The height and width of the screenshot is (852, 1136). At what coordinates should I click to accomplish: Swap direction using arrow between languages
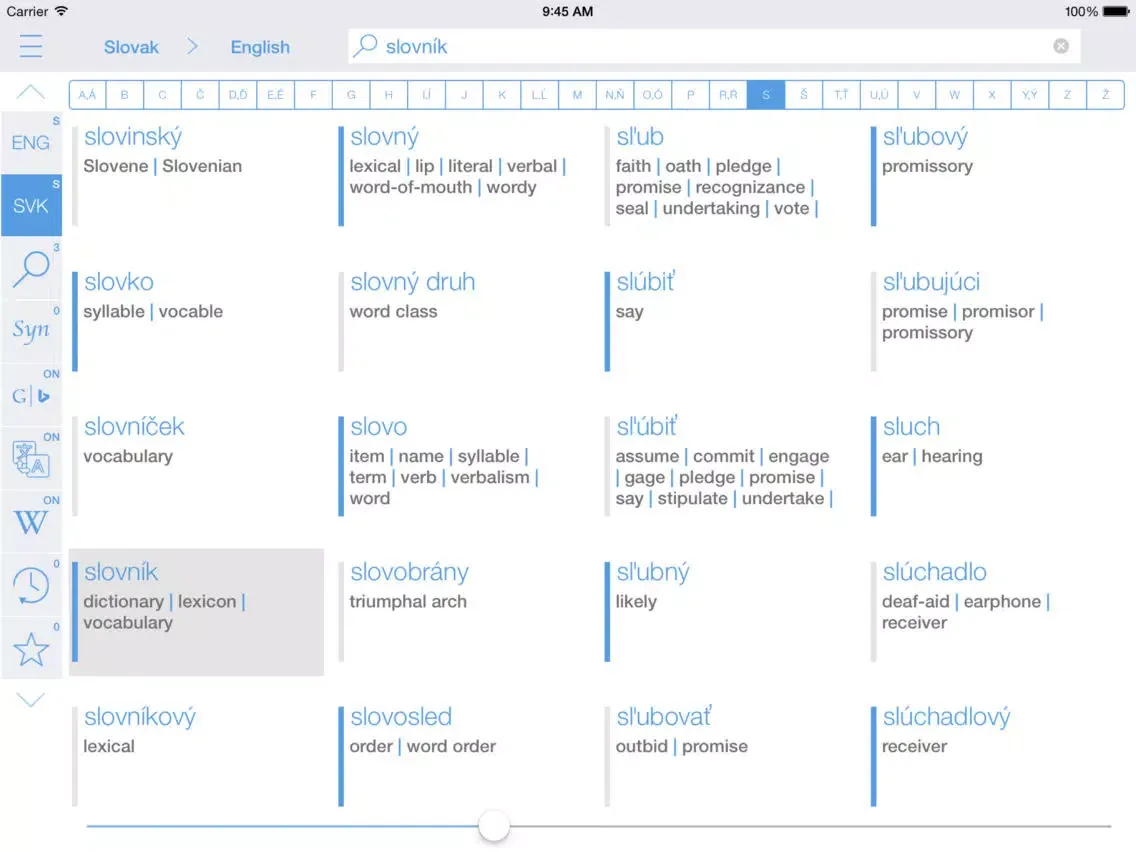point(193,47)
